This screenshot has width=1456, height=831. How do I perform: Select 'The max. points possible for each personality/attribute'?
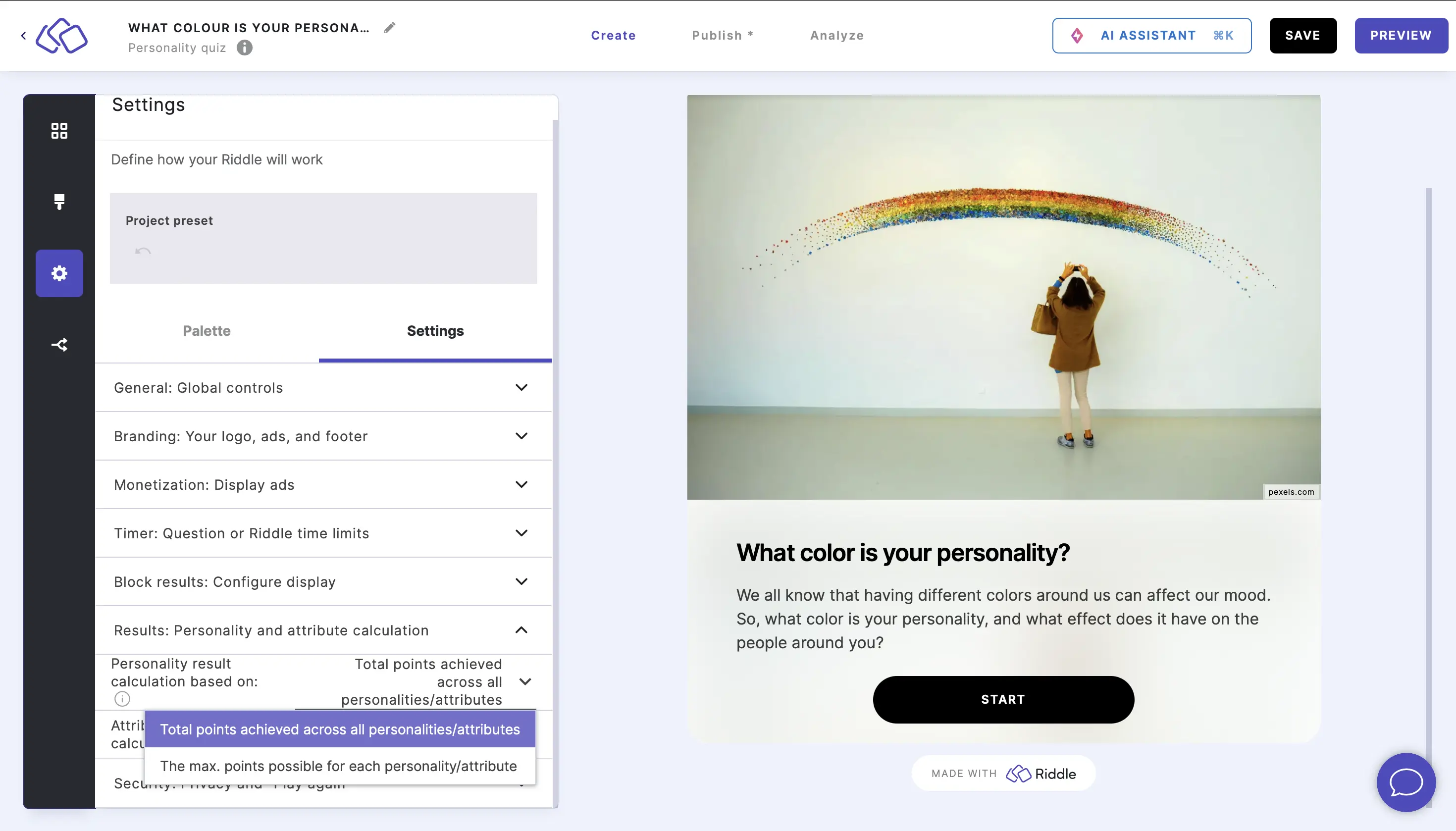338,766
